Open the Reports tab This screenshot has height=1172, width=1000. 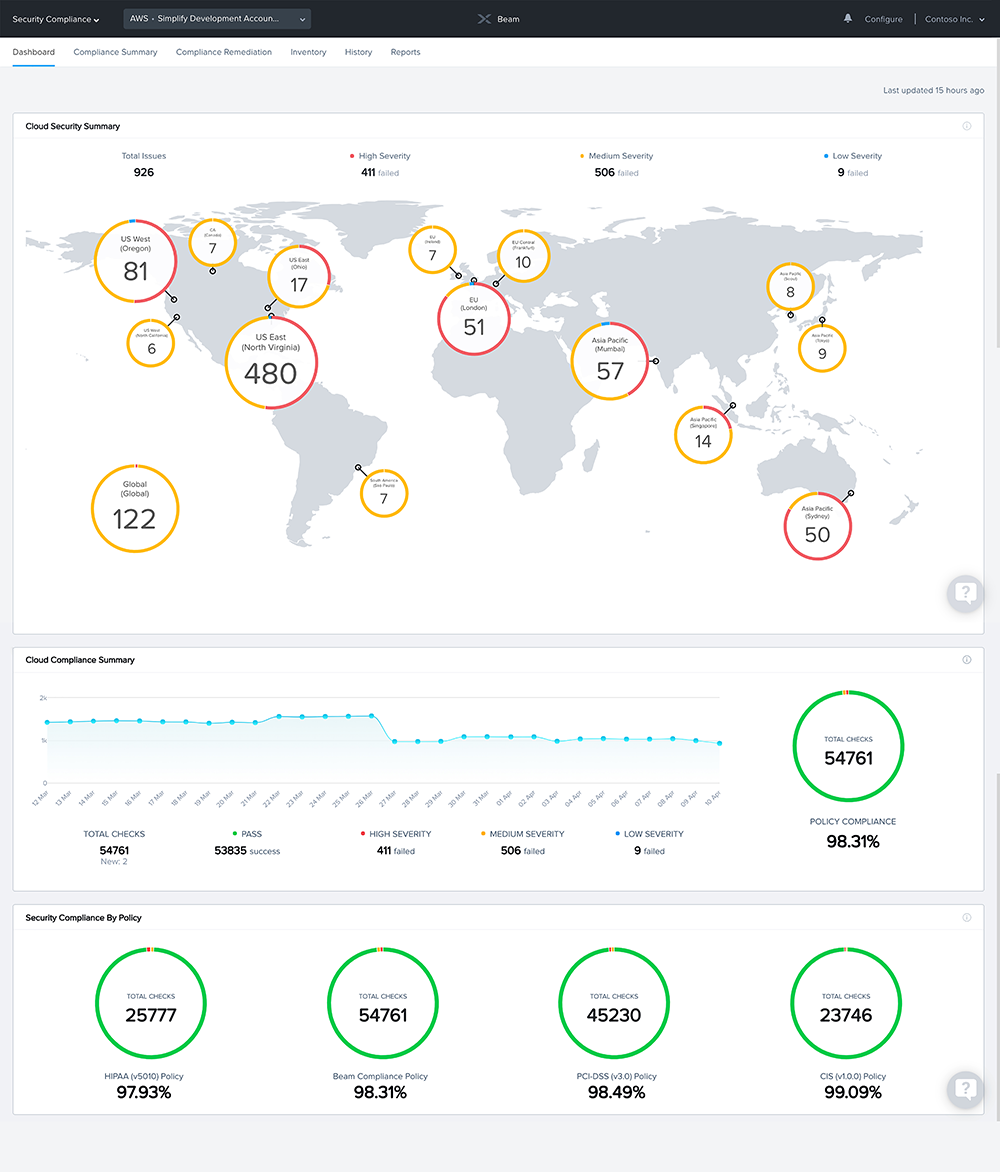pos(405,52)
